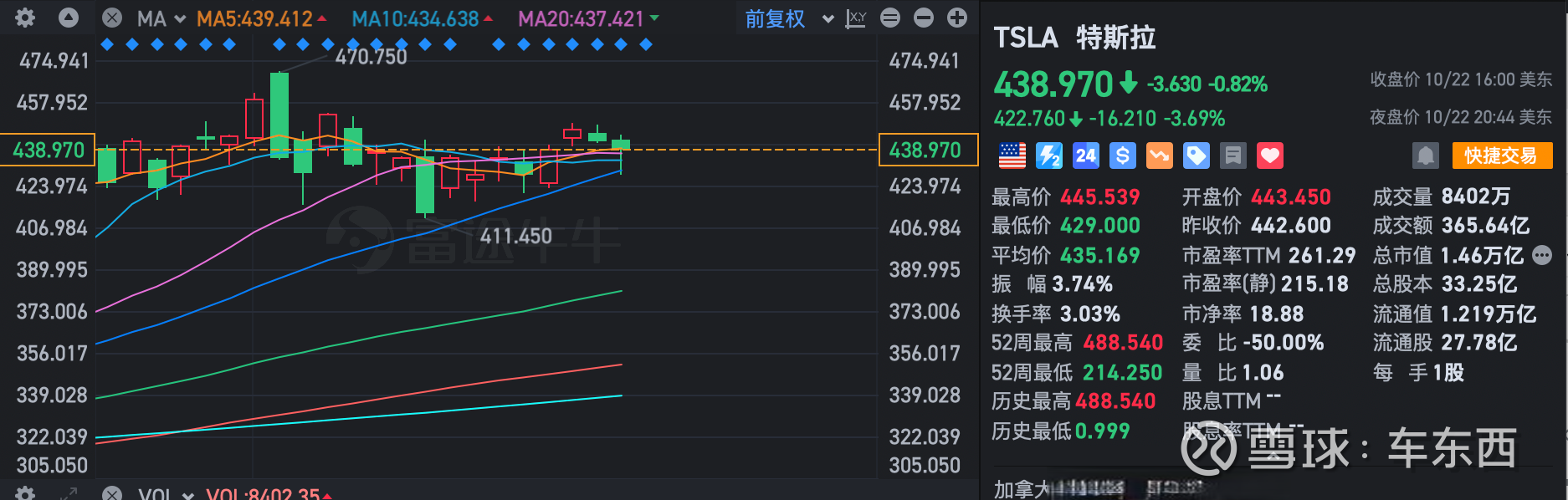Click the large 438.970 closing price
The height and width of the screenshot is (500, 1568).
1053,84
